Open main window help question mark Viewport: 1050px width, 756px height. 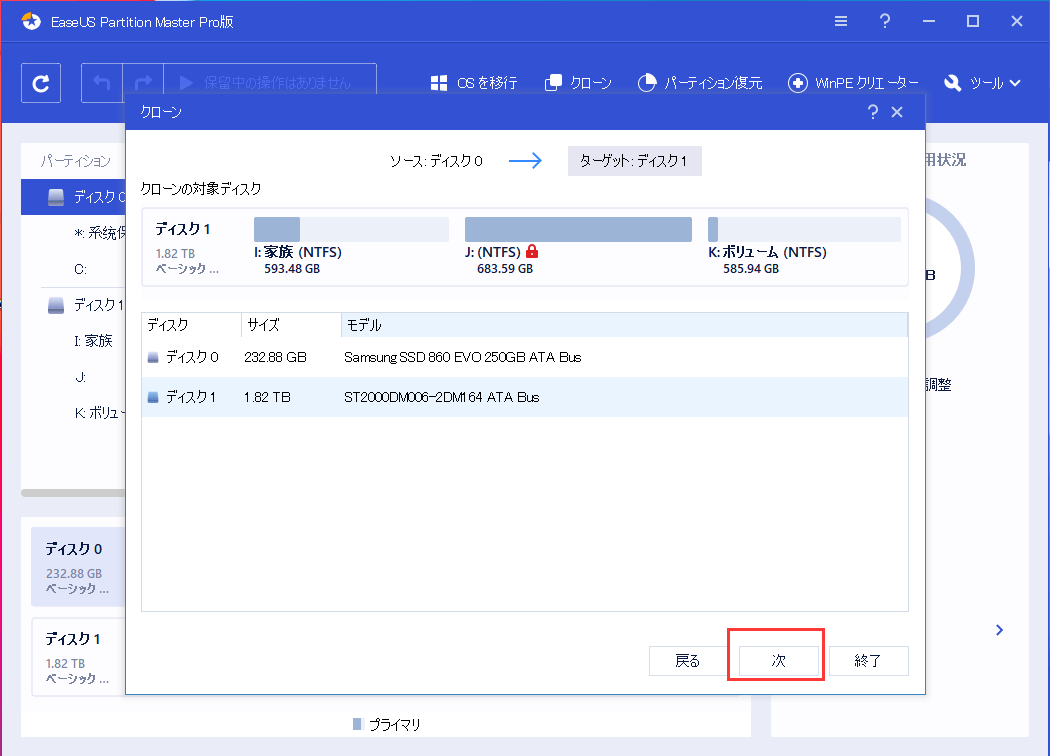point(885,21)
